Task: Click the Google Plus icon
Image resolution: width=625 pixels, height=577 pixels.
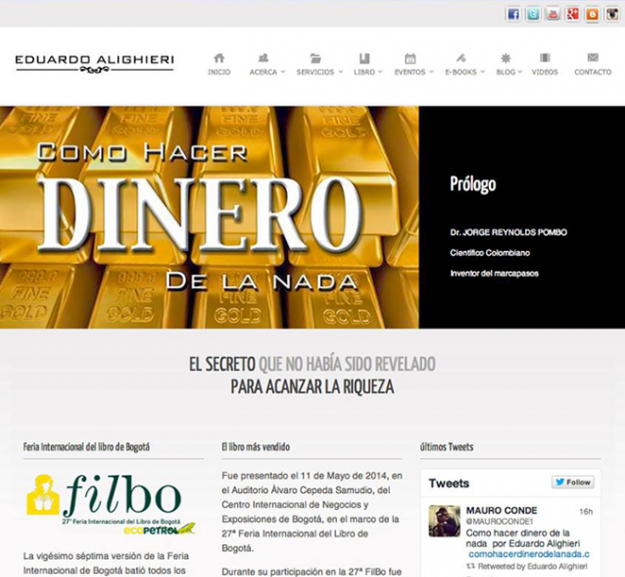Action: (573, 14)
